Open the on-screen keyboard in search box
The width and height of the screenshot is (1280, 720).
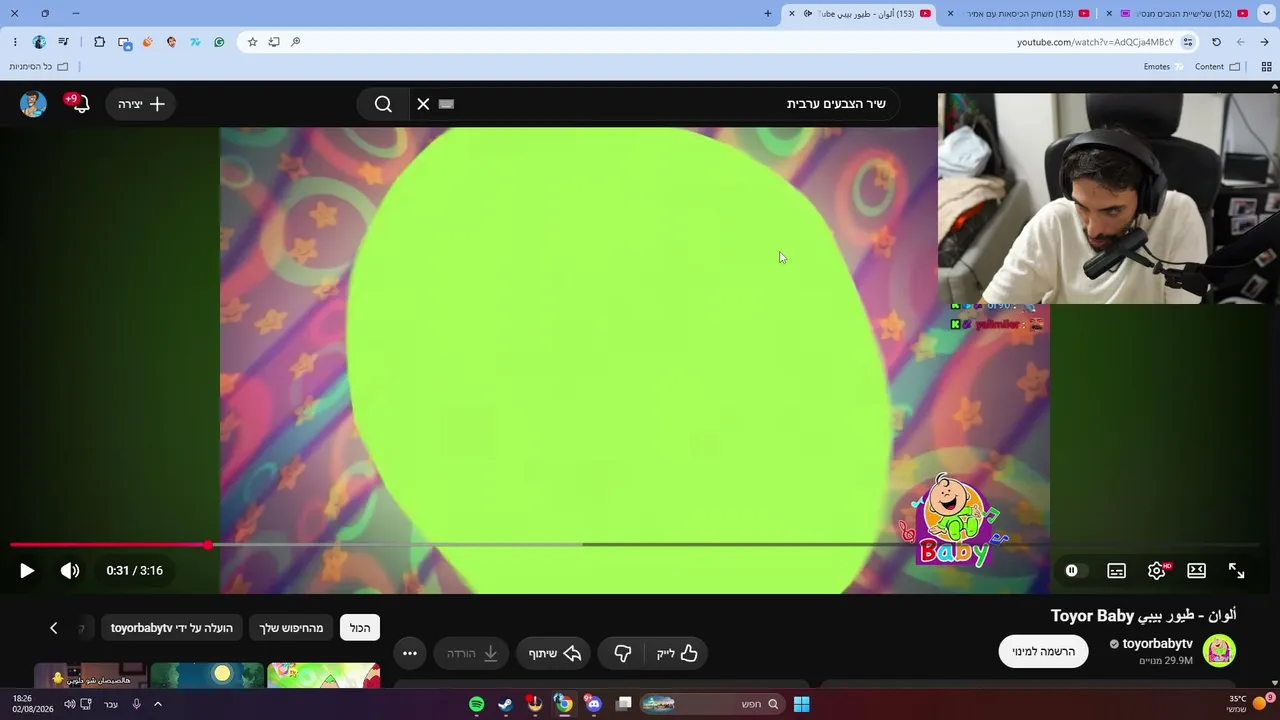(x=446, y=104)
